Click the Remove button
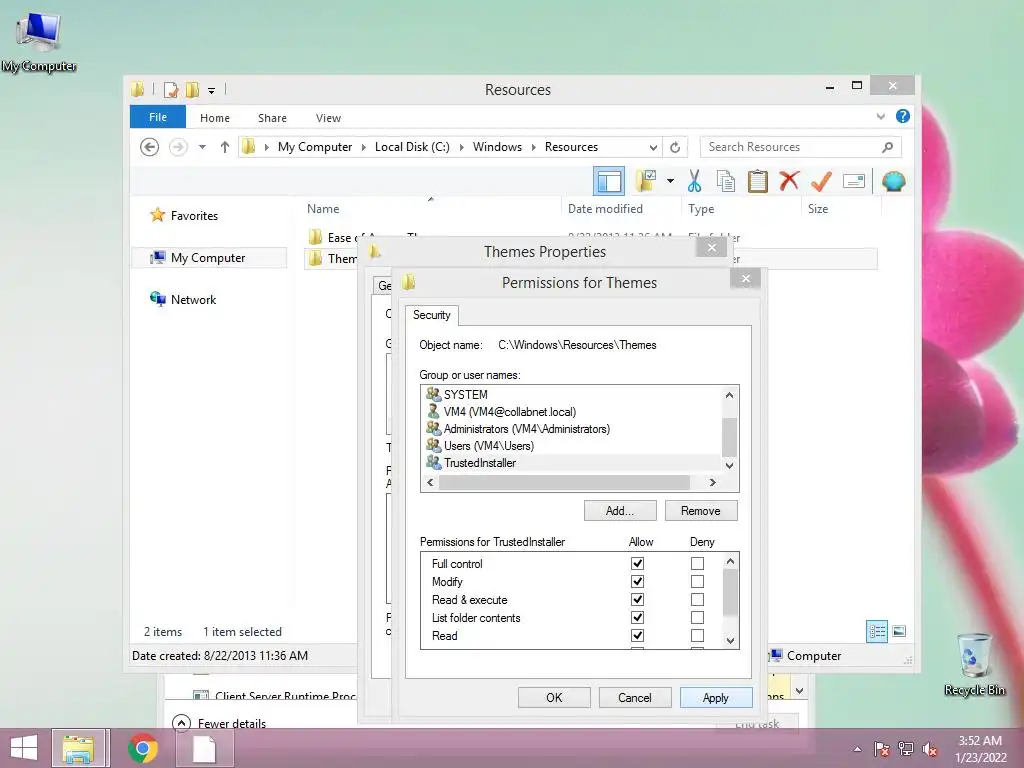Viewport: 1024px width, 768px height. click(x=701, y=511)
